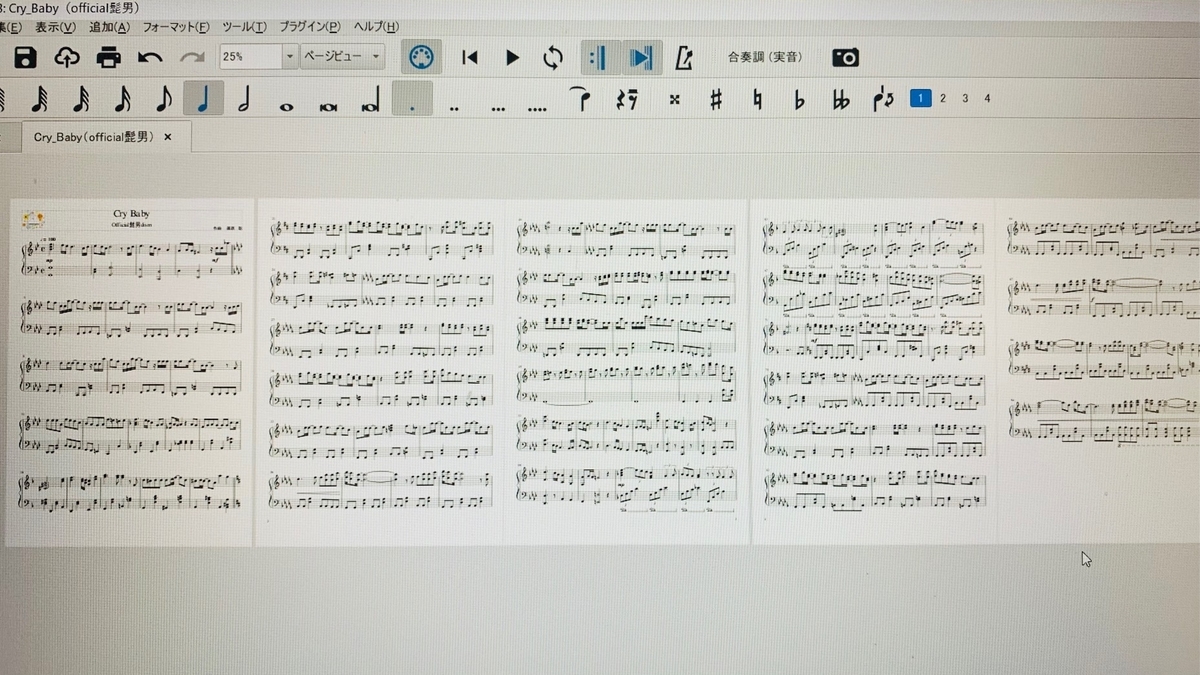Open the ツール(T) menu

245,26
